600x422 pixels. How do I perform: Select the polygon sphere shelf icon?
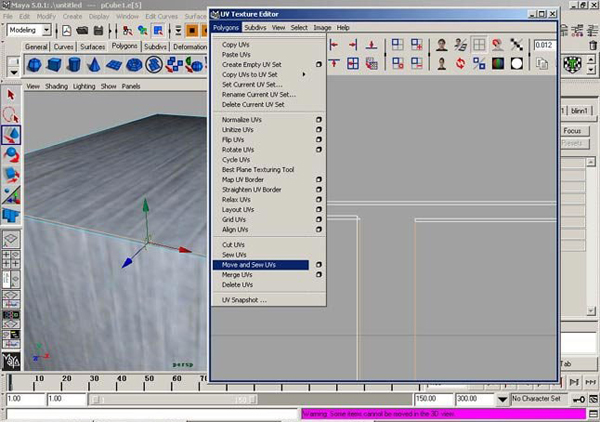pyautogui.click(x=34, y=65)
